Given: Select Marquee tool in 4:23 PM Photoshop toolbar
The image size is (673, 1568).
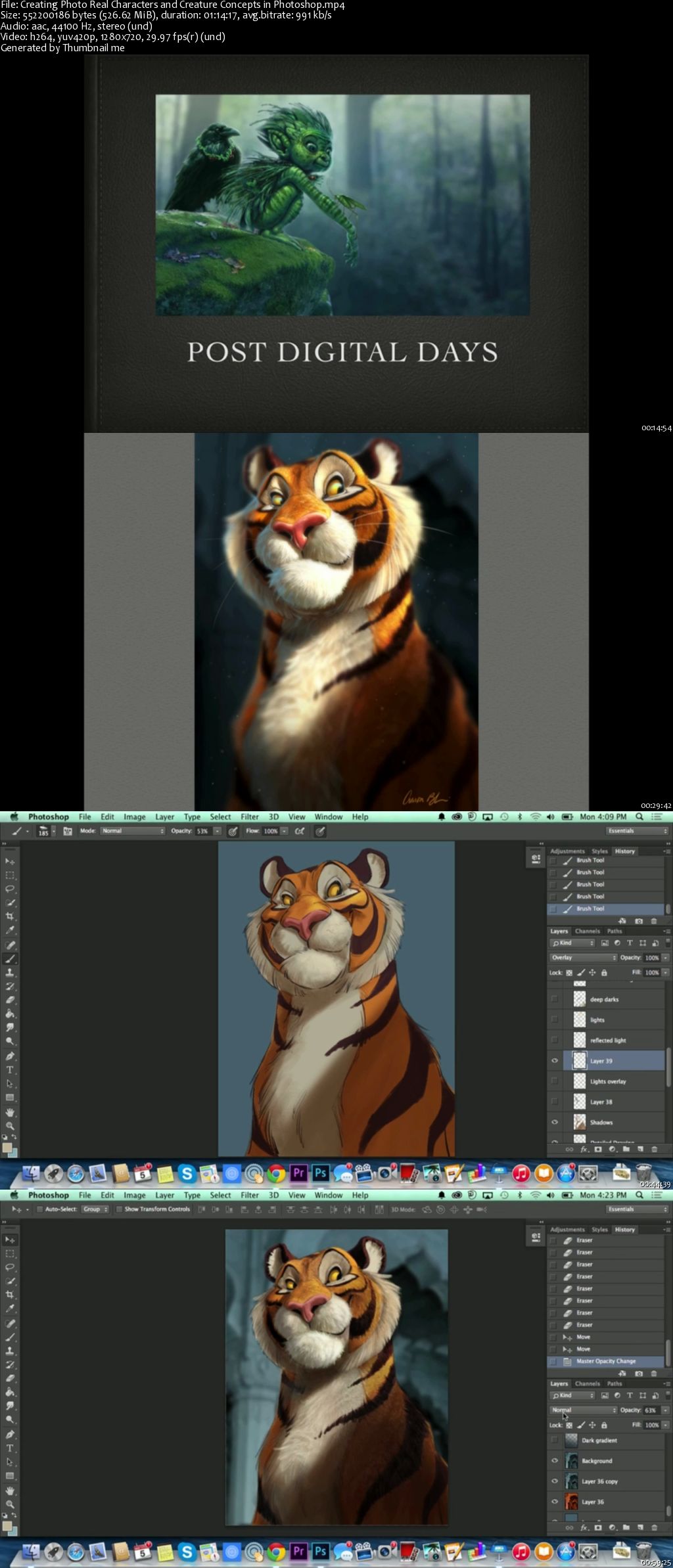Looking at the screenshot, I should pos(10,1253).
